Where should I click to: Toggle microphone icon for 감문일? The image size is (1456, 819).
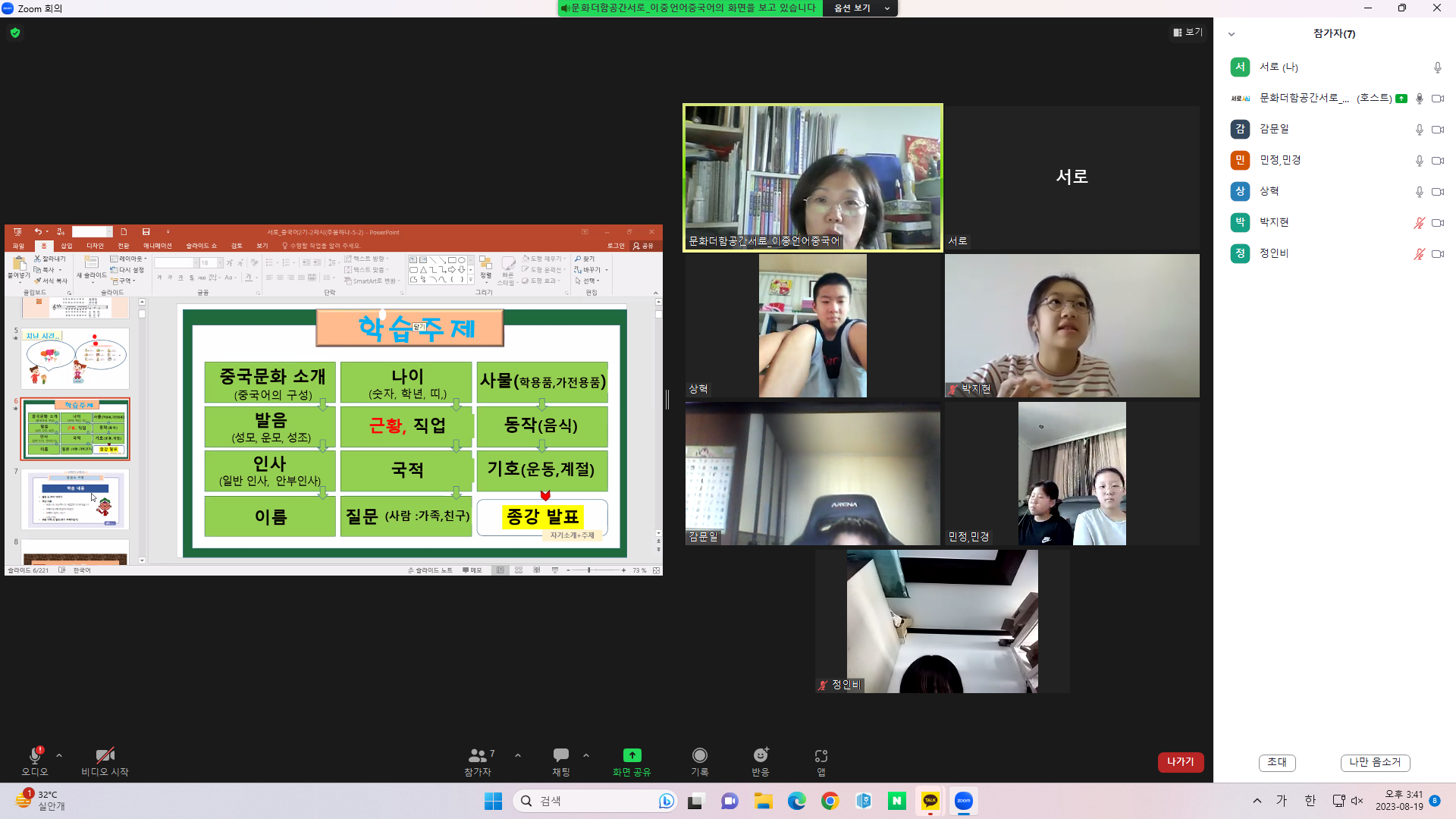coord(1420,130)
